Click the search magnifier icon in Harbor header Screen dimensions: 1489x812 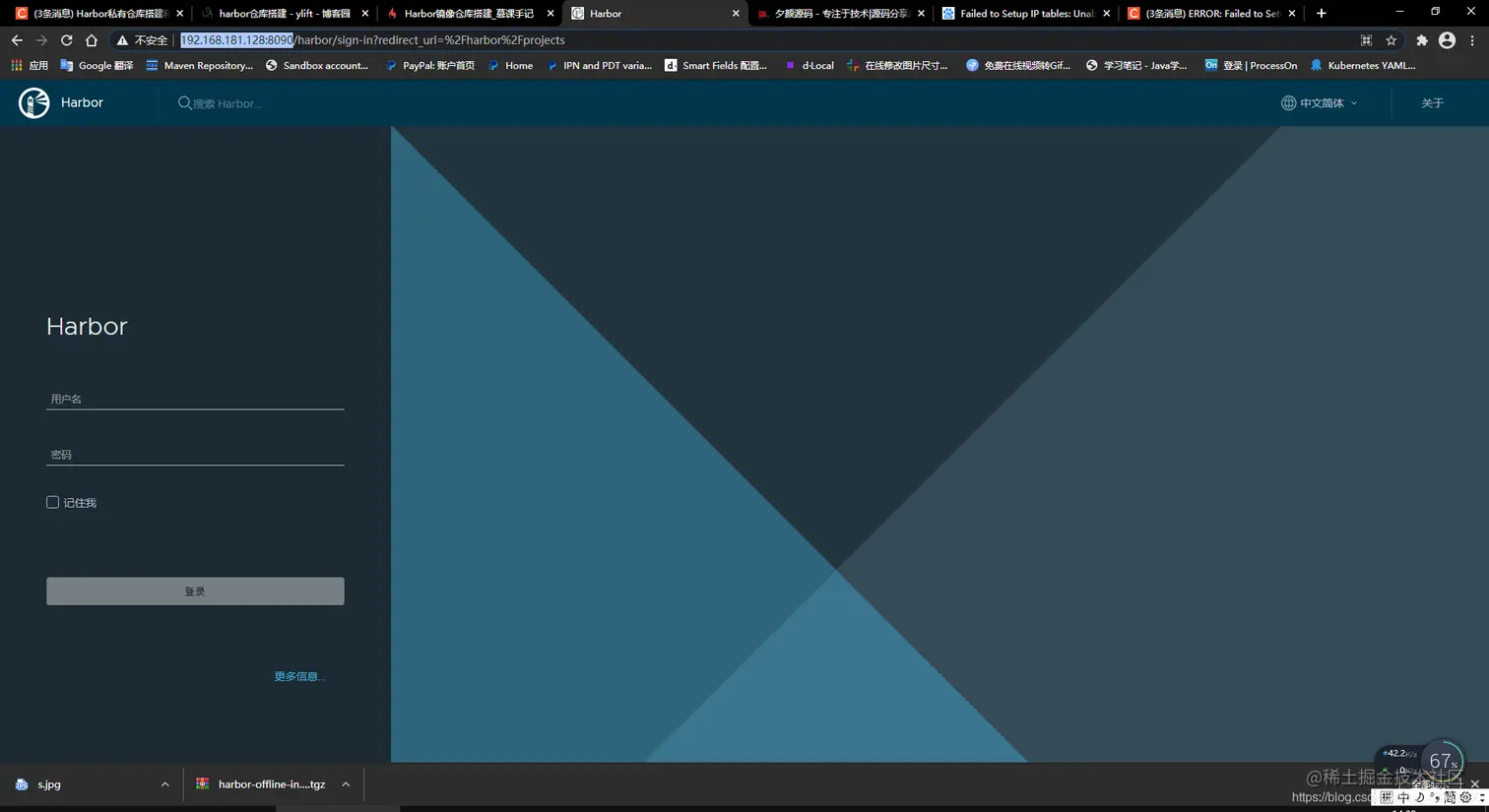pos(184,103)
